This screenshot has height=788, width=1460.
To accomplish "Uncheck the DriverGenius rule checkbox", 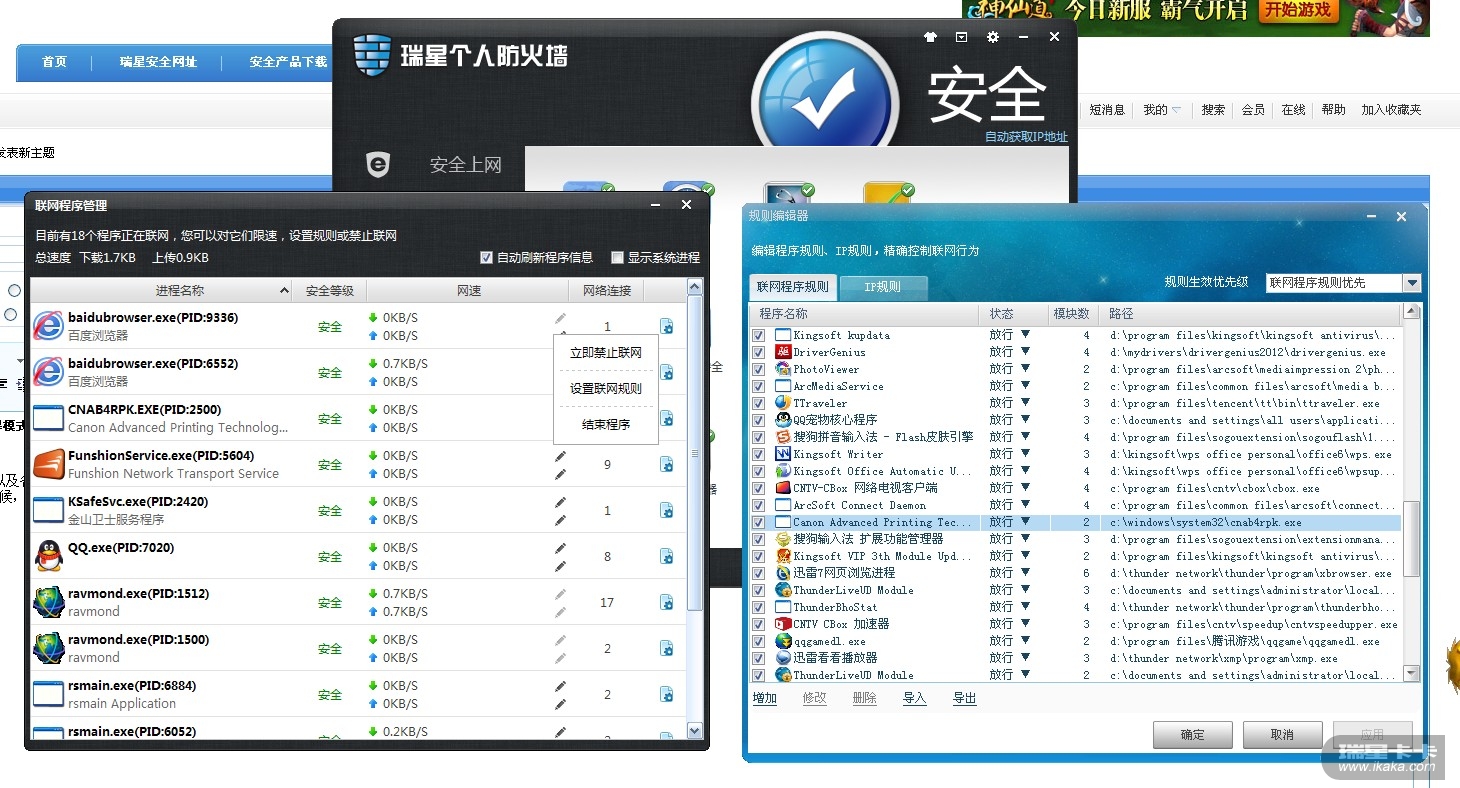I will pyautogui.click(x=759, y=352).
